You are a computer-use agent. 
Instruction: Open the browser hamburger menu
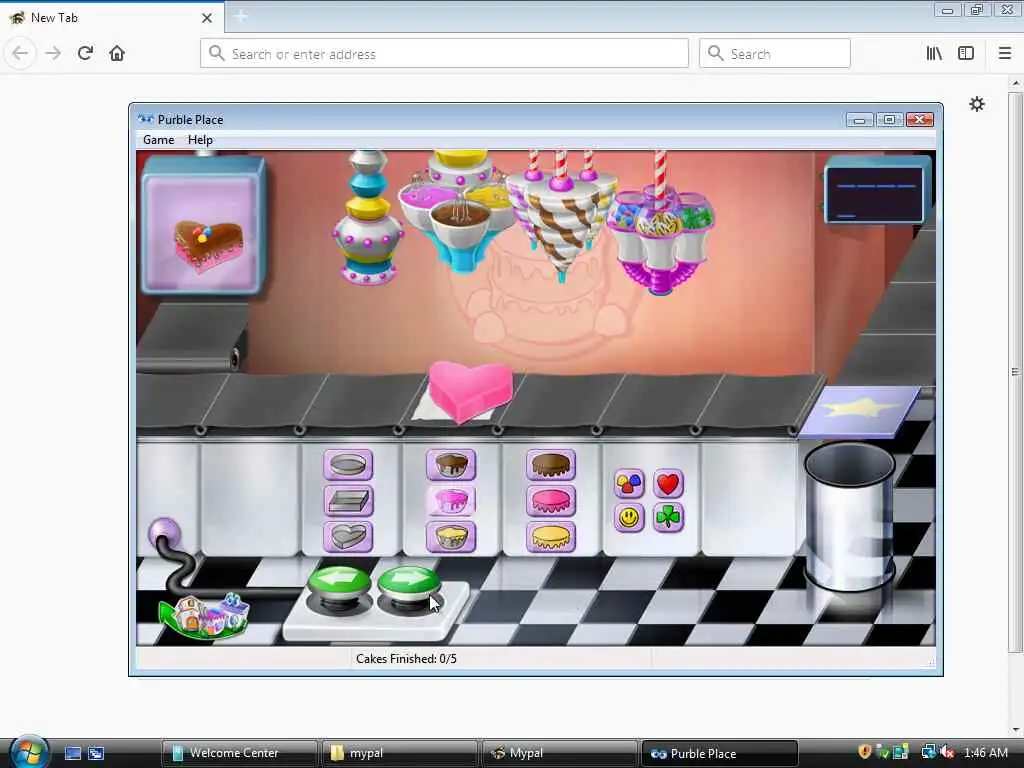[x=1005, y=54]
